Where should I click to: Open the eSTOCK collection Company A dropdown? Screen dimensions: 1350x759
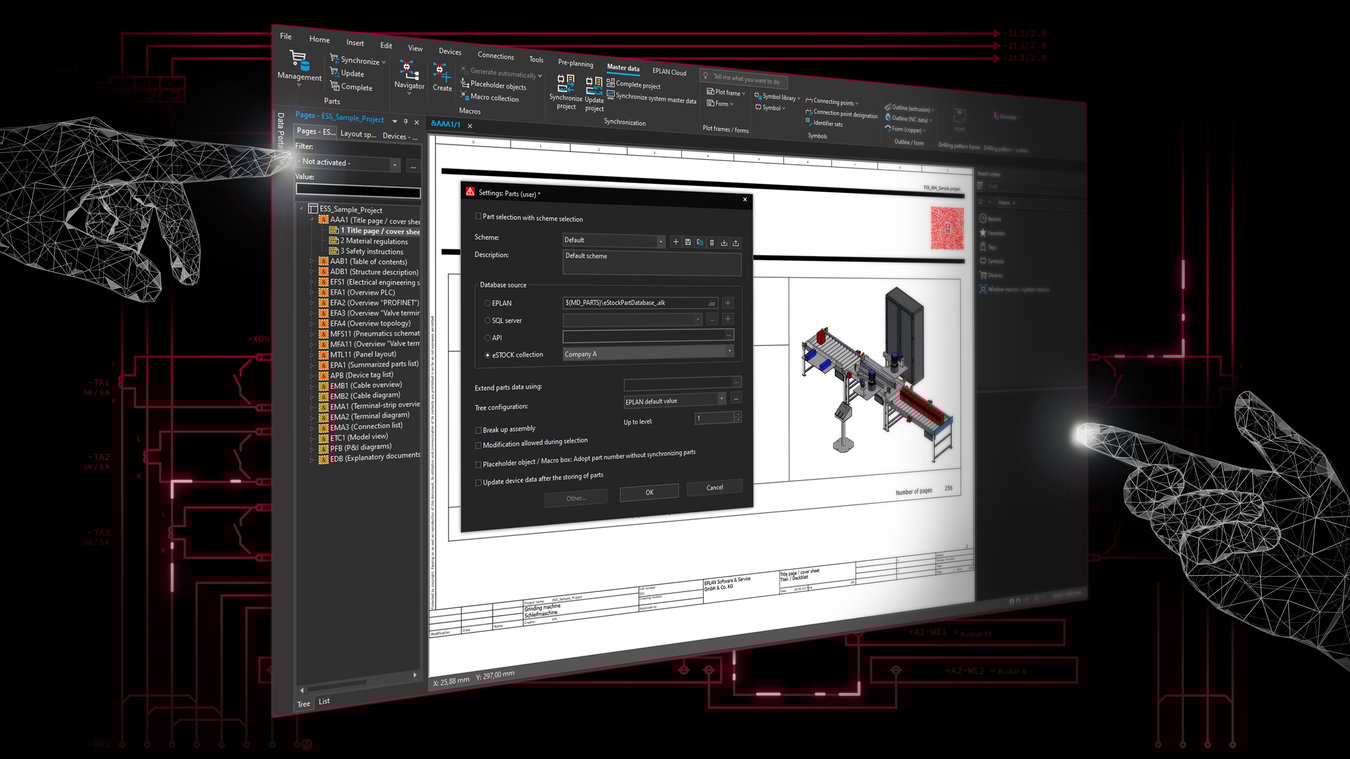coord(729,351)
